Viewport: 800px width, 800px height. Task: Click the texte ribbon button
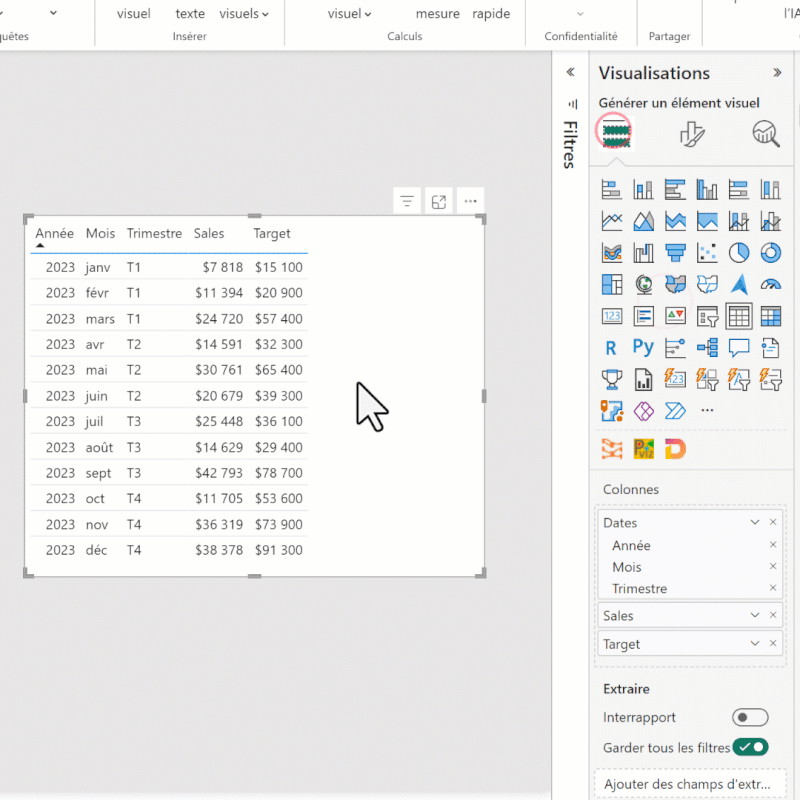tap(190, 14)
